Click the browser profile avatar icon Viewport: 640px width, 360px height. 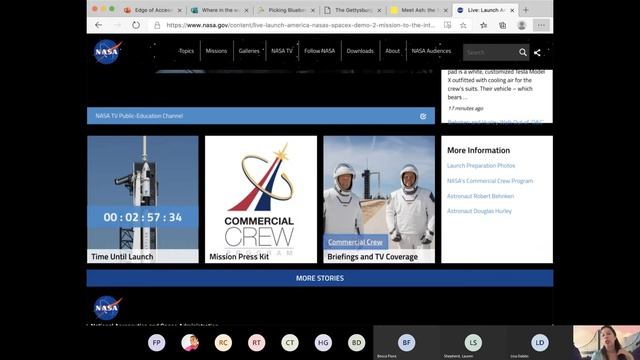click(522, 25)
